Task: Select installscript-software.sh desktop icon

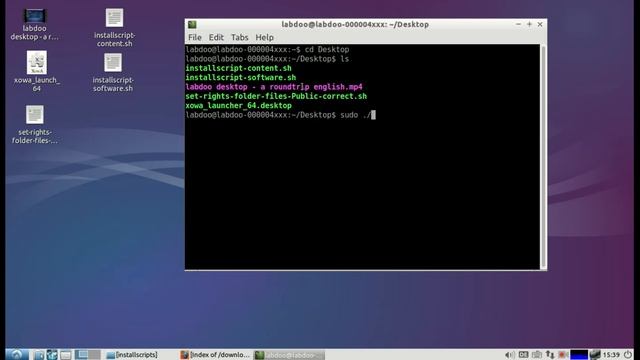Action: pos(113,73)
